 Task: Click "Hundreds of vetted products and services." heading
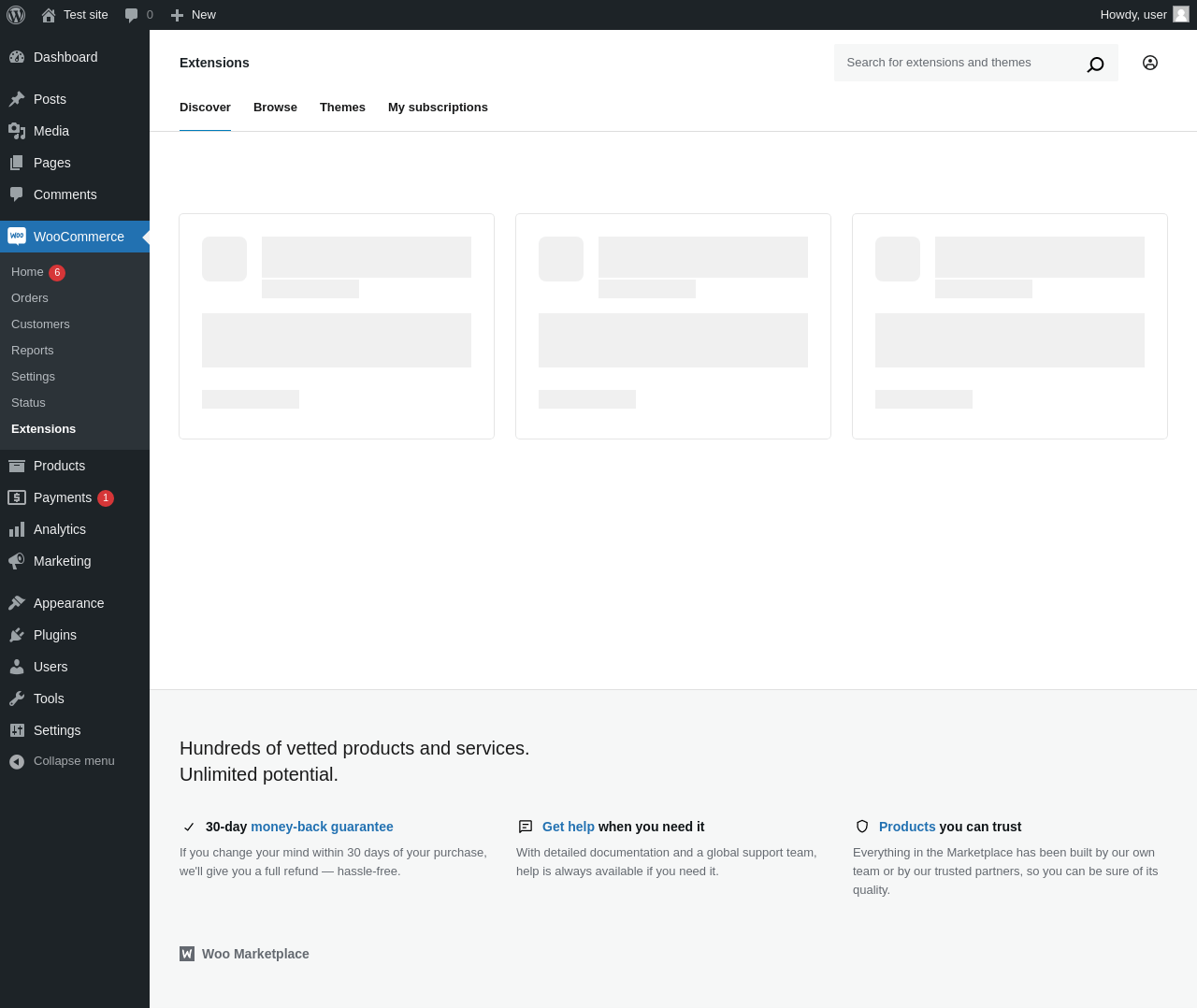click(354, 748)
